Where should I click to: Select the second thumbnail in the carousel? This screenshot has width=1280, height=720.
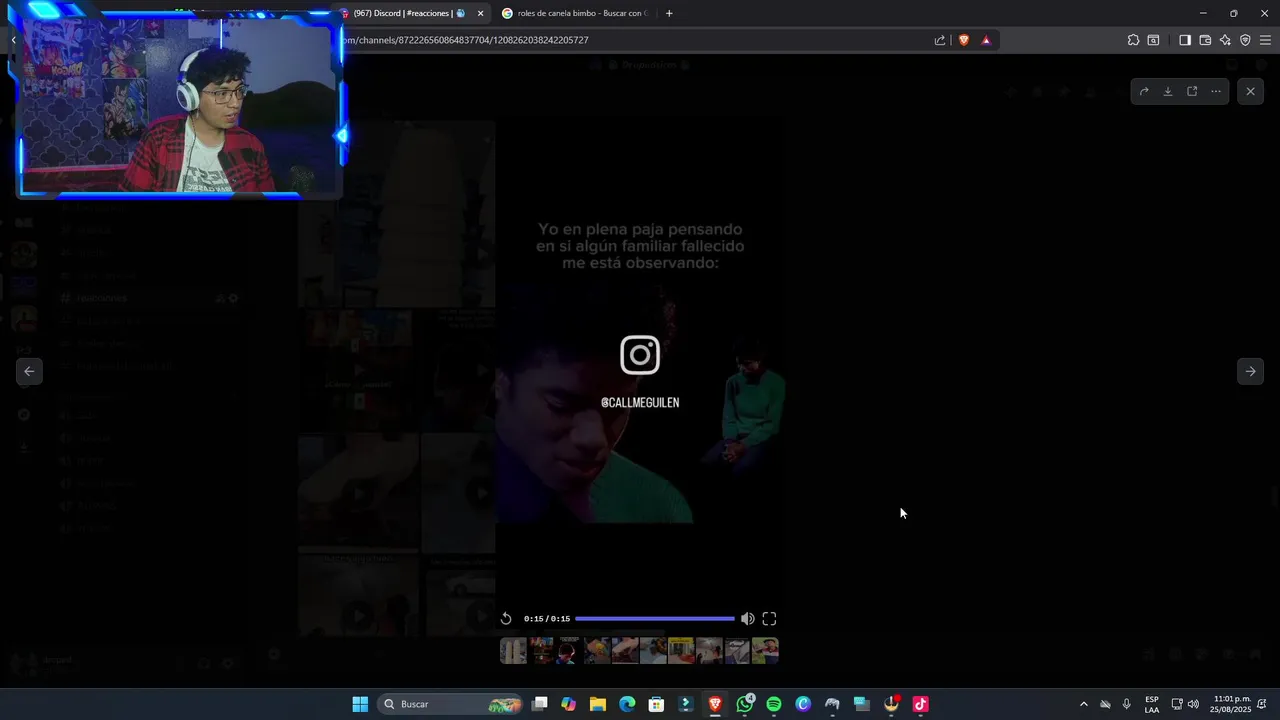pos(541,651)
